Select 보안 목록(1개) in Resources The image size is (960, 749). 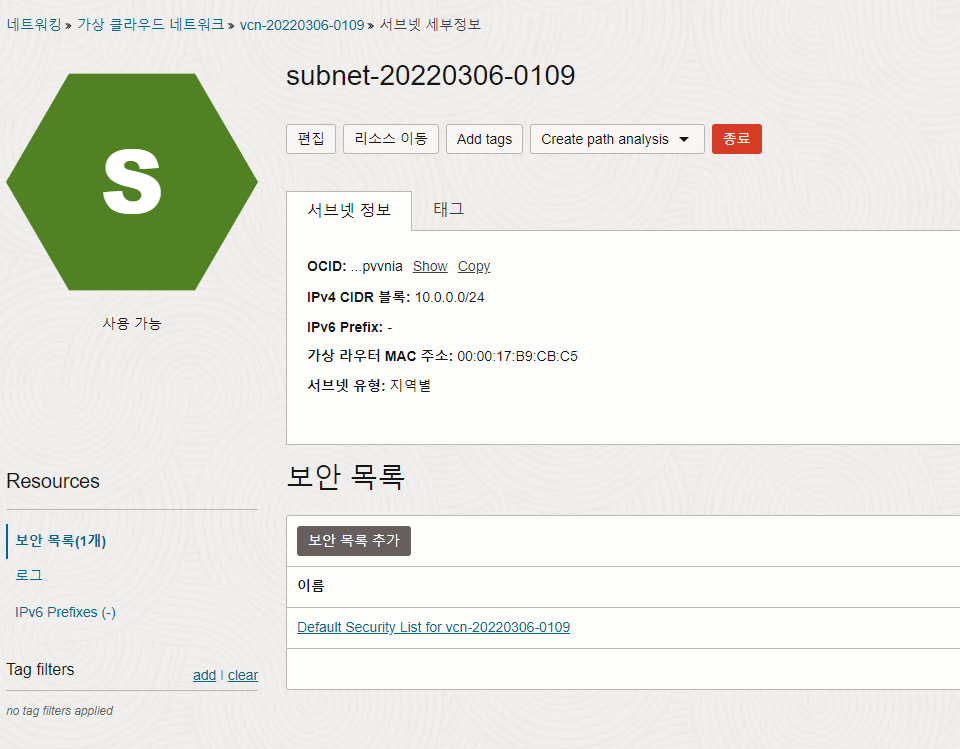61,541
